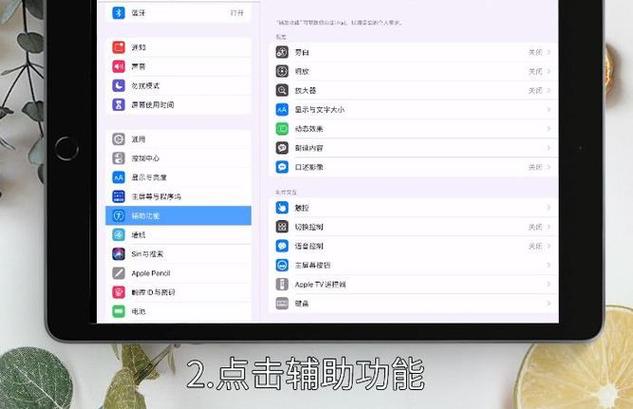Open the 朗读内容 row chevron
This screenshot has width=633, height=409.
click(549, 148)
